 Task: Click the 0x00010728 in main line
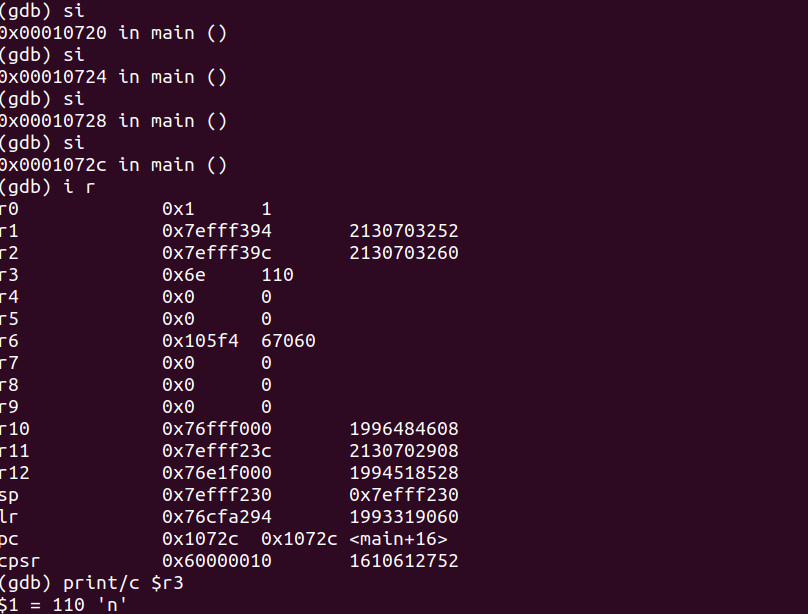113,121
